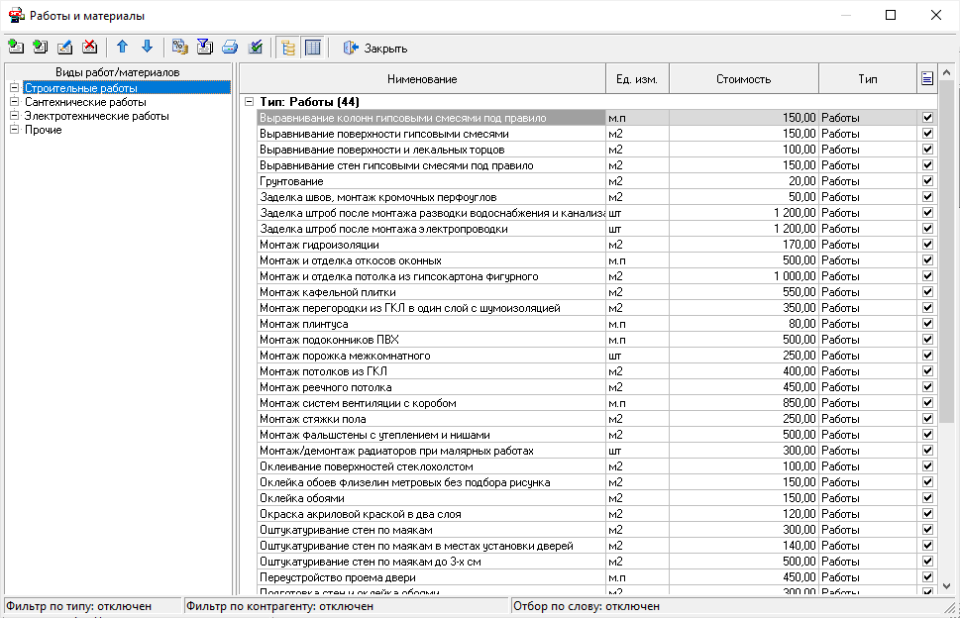Open the filter funnel icon in toolbar
960x618 pixels.
(204, 47)
